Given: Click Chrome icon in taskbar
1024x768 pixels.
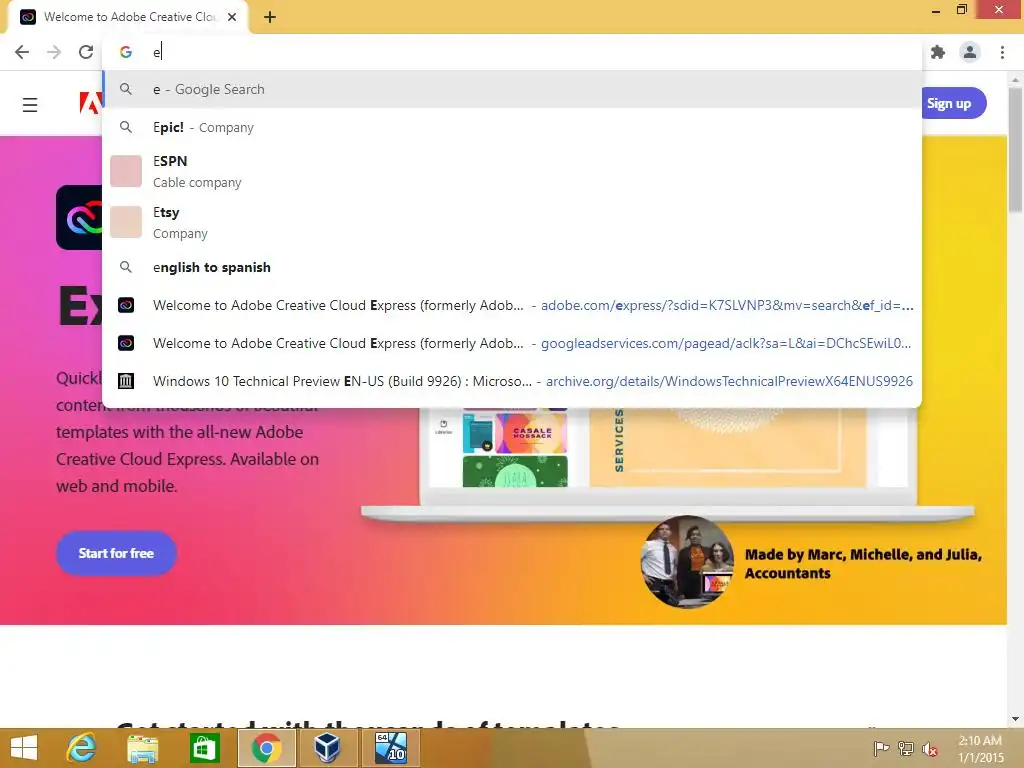Looking at the screenshot, I should (266, 748).
